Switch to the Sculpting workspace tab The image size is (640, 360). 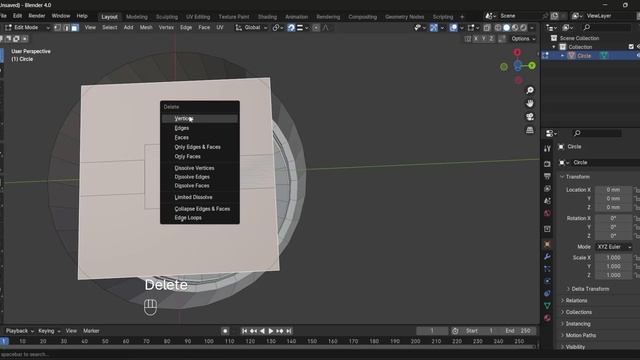[167, 17]
